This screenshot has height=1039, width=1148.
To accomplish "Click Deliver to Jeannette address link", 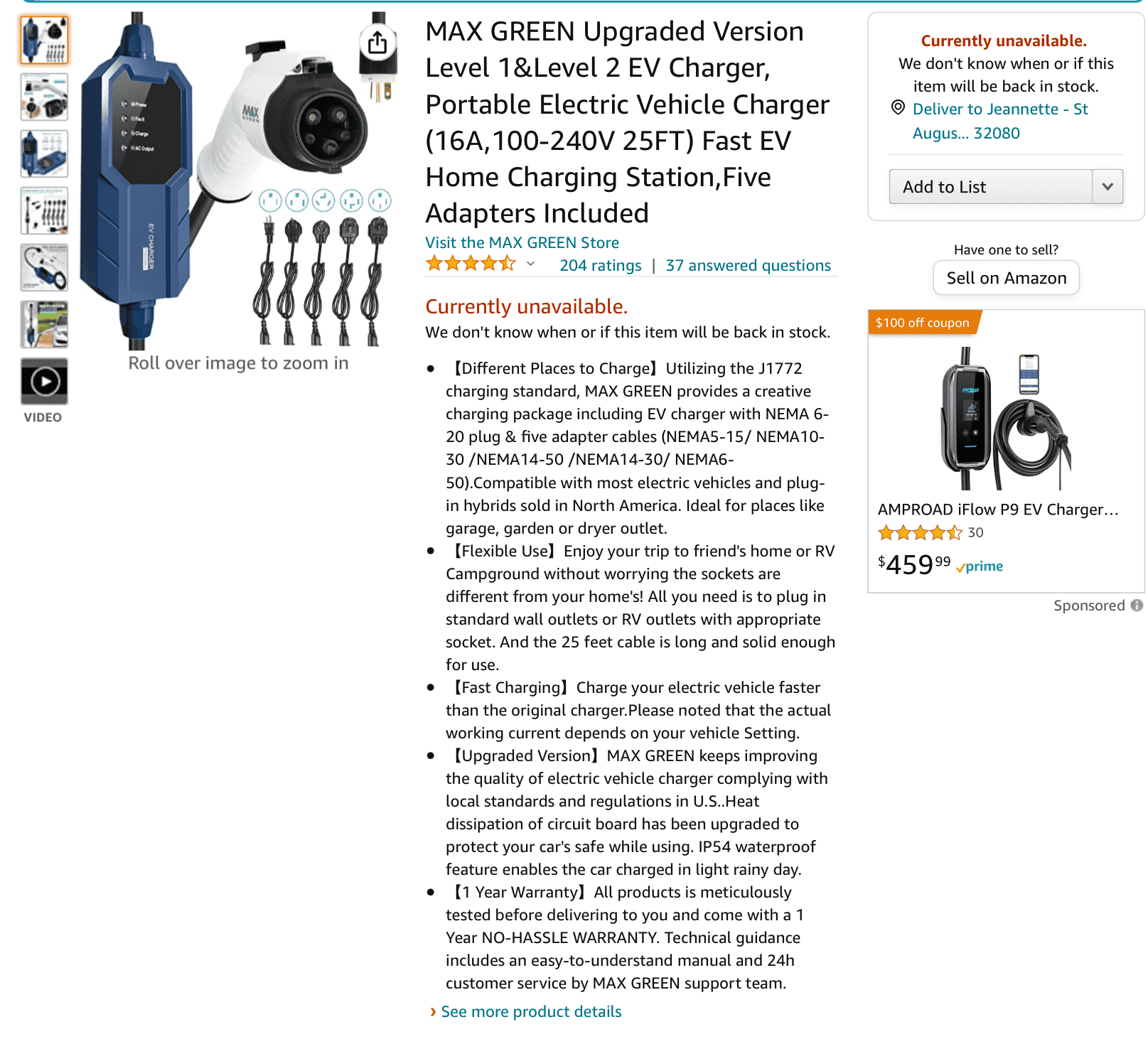I will (1000, 121).
